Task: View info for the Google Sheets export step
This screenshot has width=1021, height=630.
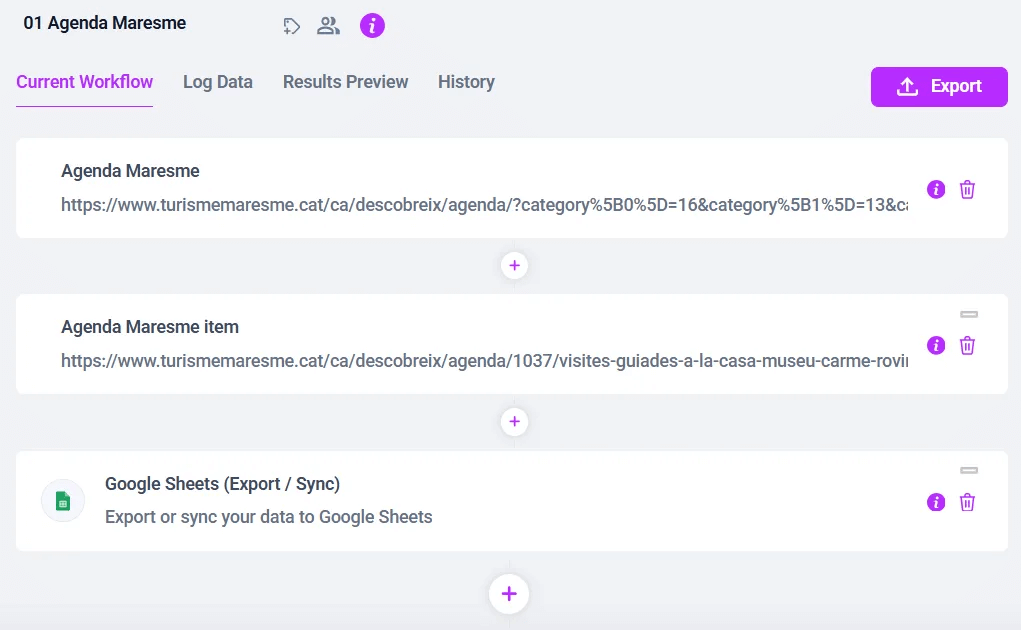Action: (936, 502)
